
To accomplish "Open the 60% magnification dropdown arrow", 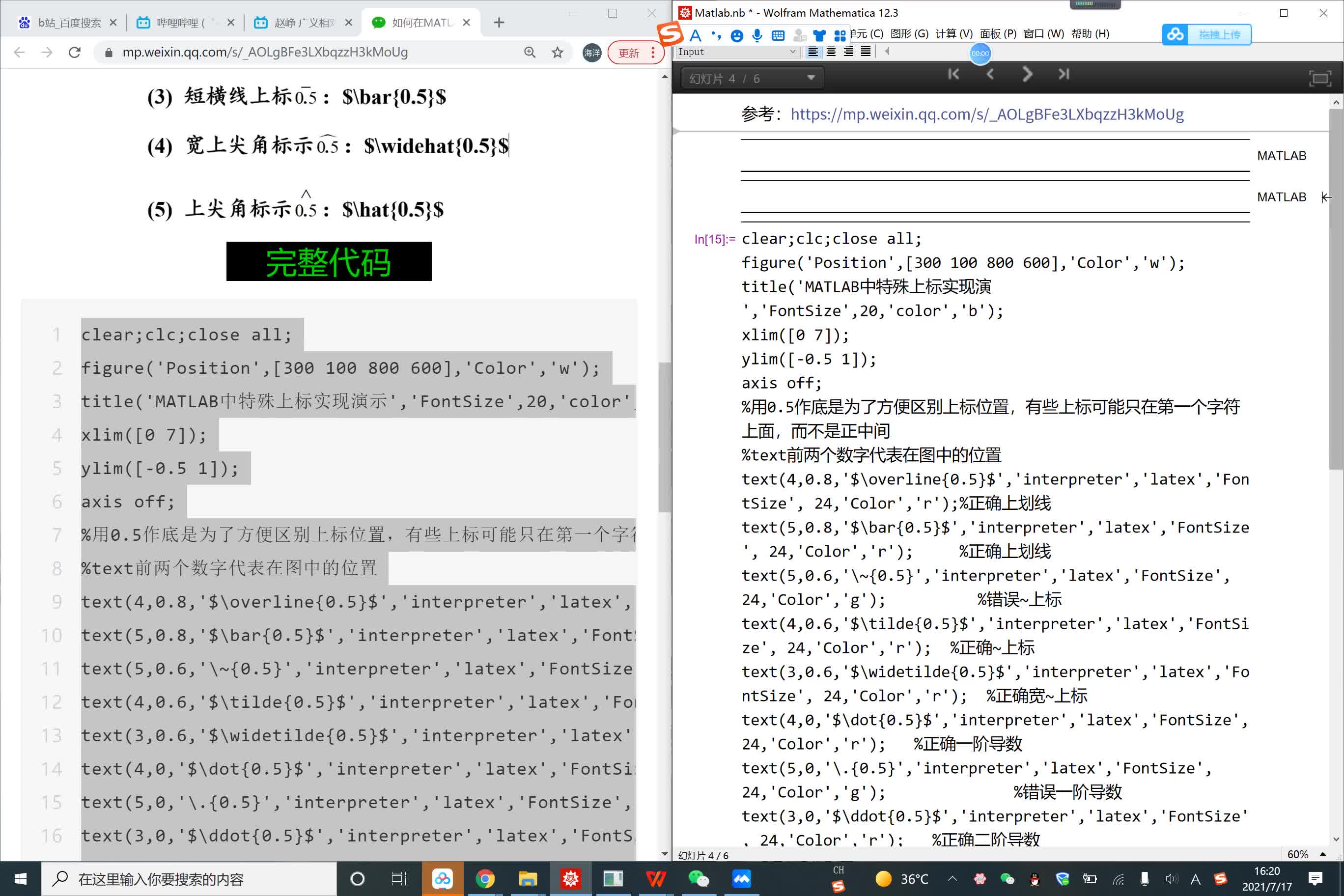I will (x=1322, y=854).
